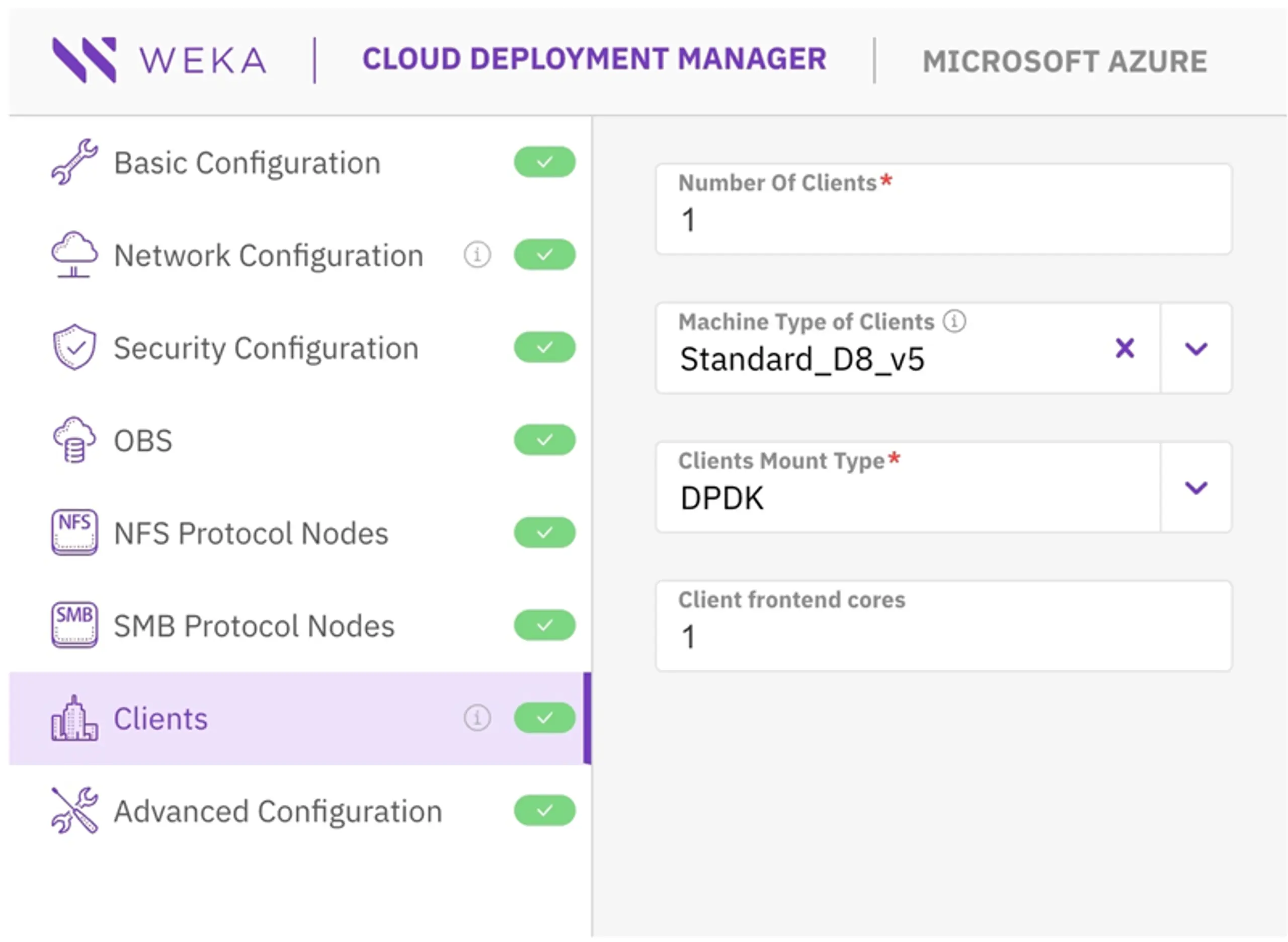The height and width of the screenshot is (942, 1288).
Task: Click the Standard_D8_v5 machine type value
Action: click(x=802, y=360)
